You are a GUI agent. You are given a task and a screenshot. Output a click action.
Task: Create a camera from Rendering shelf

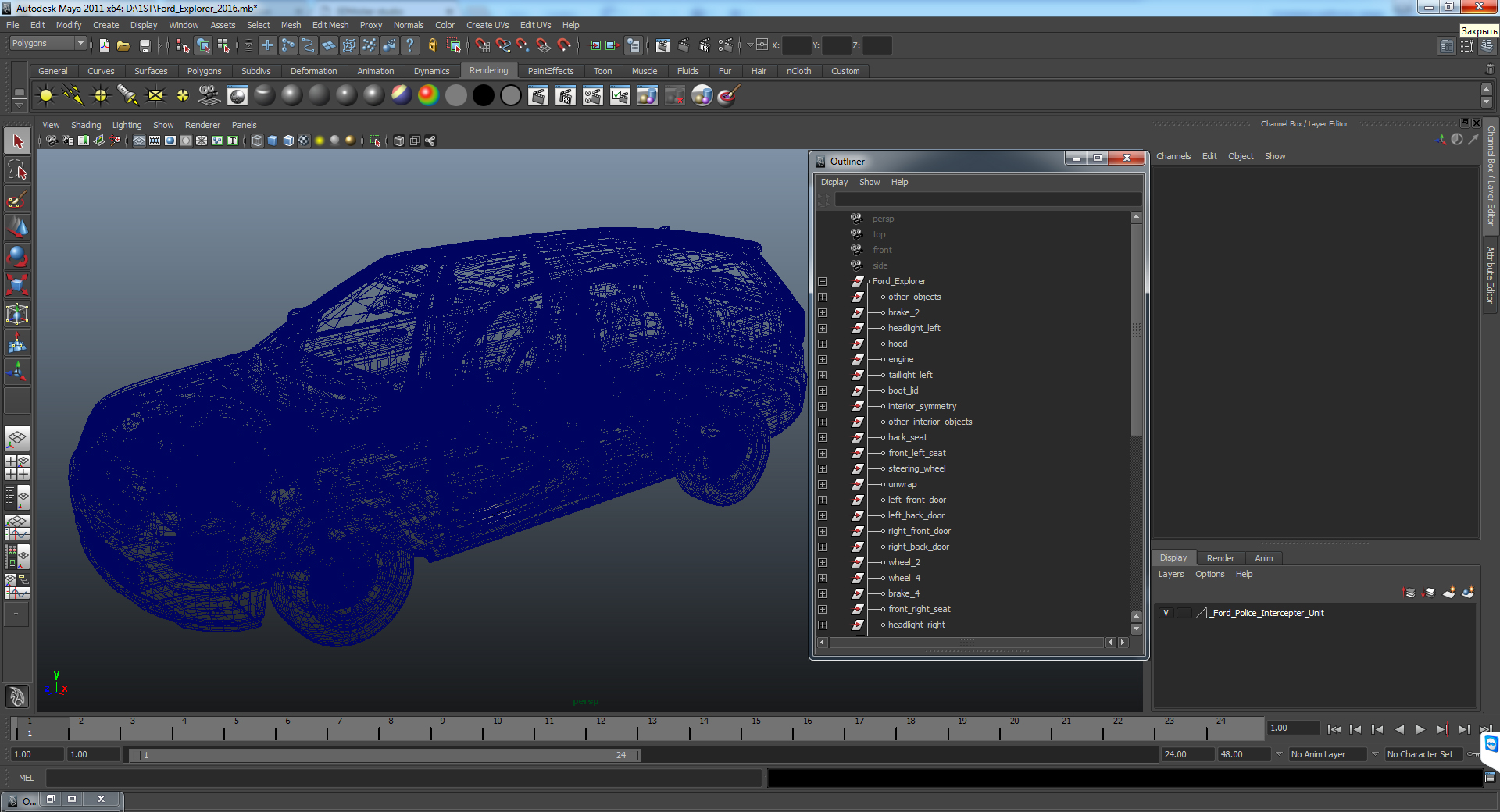(x=209, y=95)
